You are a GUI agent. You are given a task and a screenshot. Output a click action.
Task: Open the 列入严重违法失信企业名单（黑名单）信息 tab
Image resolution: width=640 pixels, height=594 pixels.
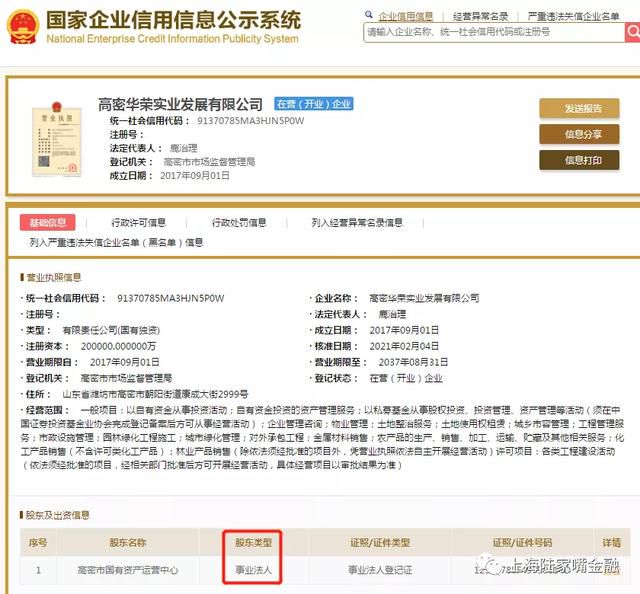(x=116, y=242)
